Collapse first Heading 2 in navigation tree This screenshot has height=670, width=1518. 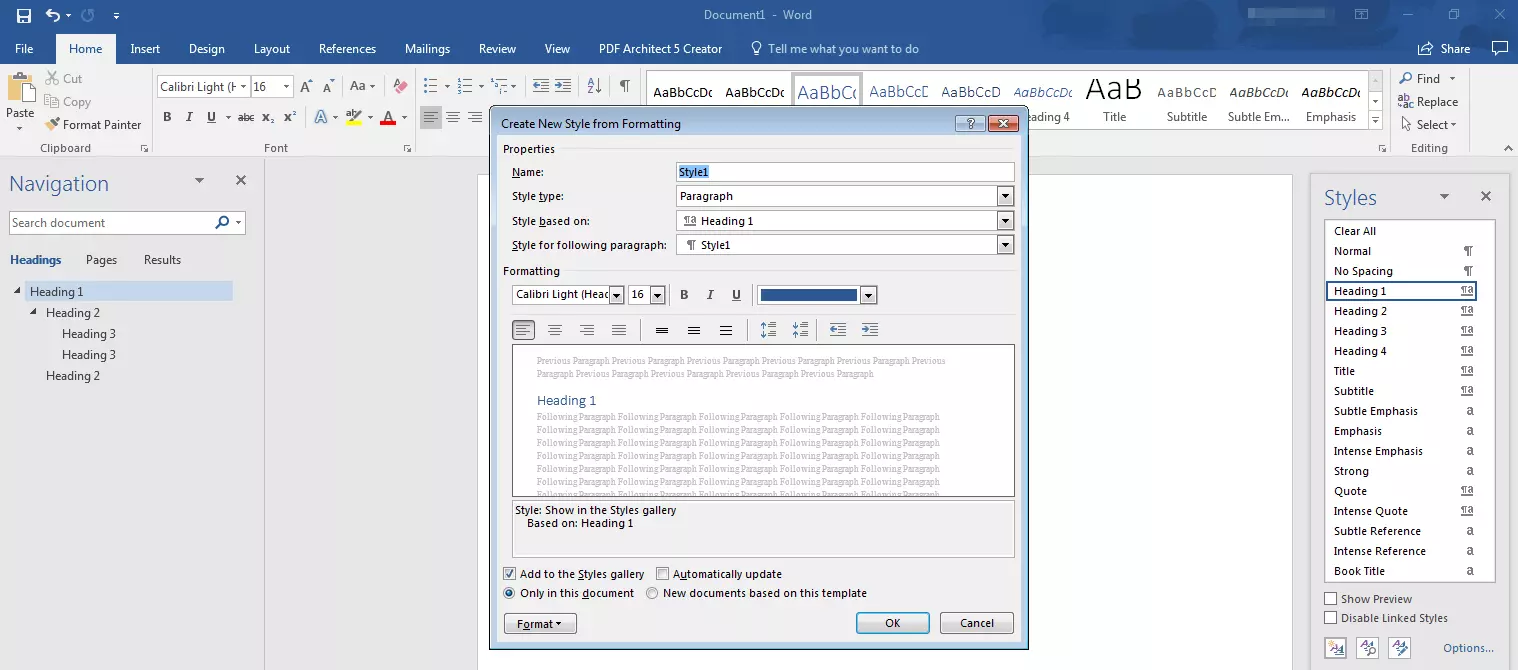(35, 313)
